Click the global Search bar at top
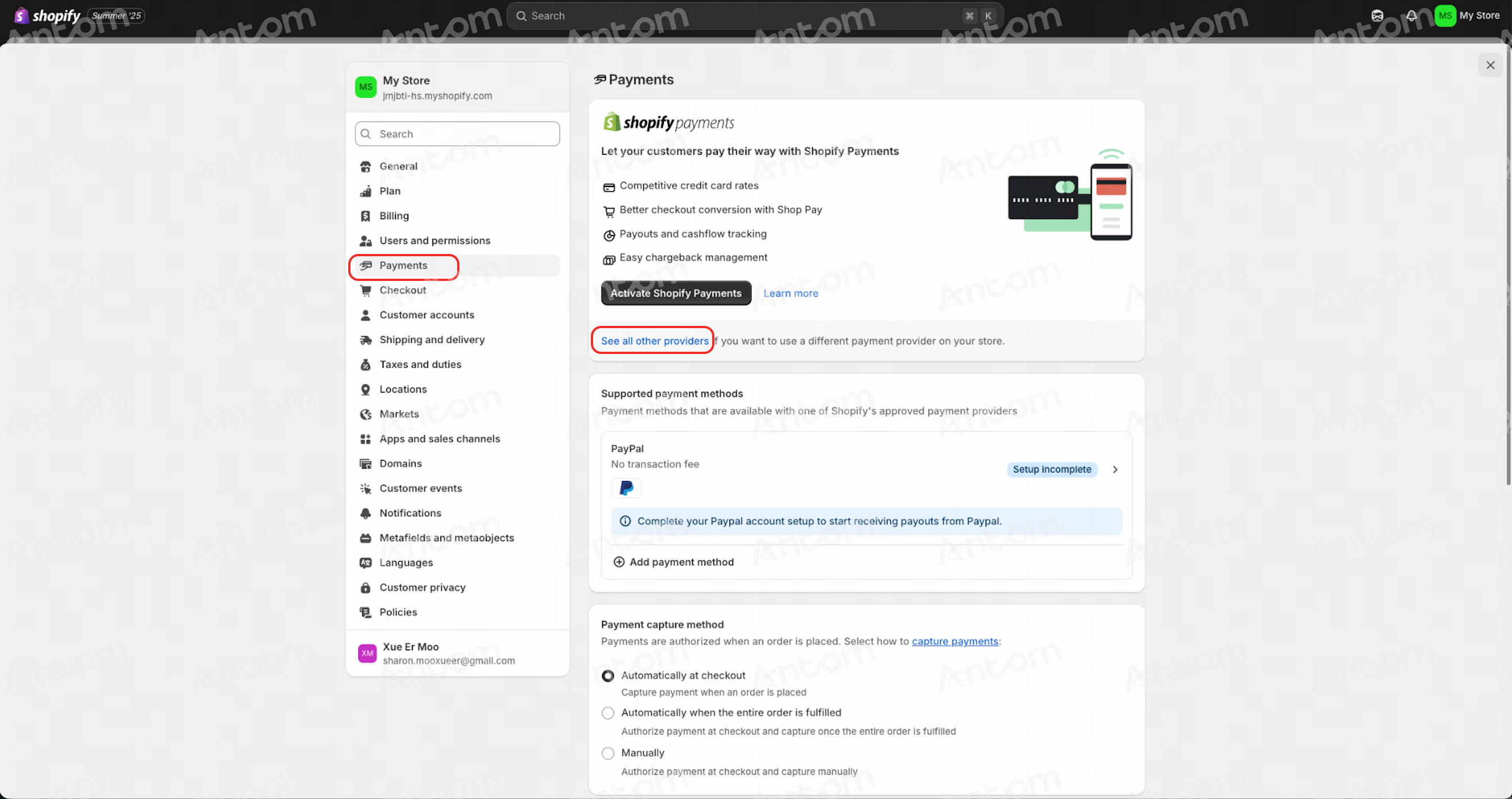 point(754,16)
